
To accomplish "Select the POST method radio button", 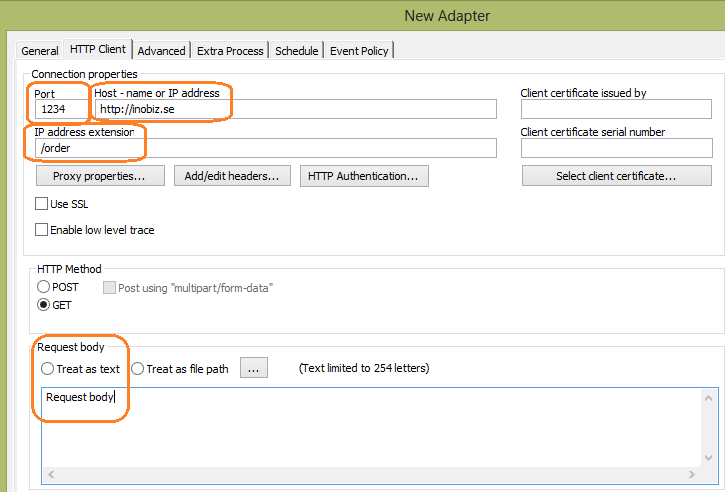I will pos(44,287).
